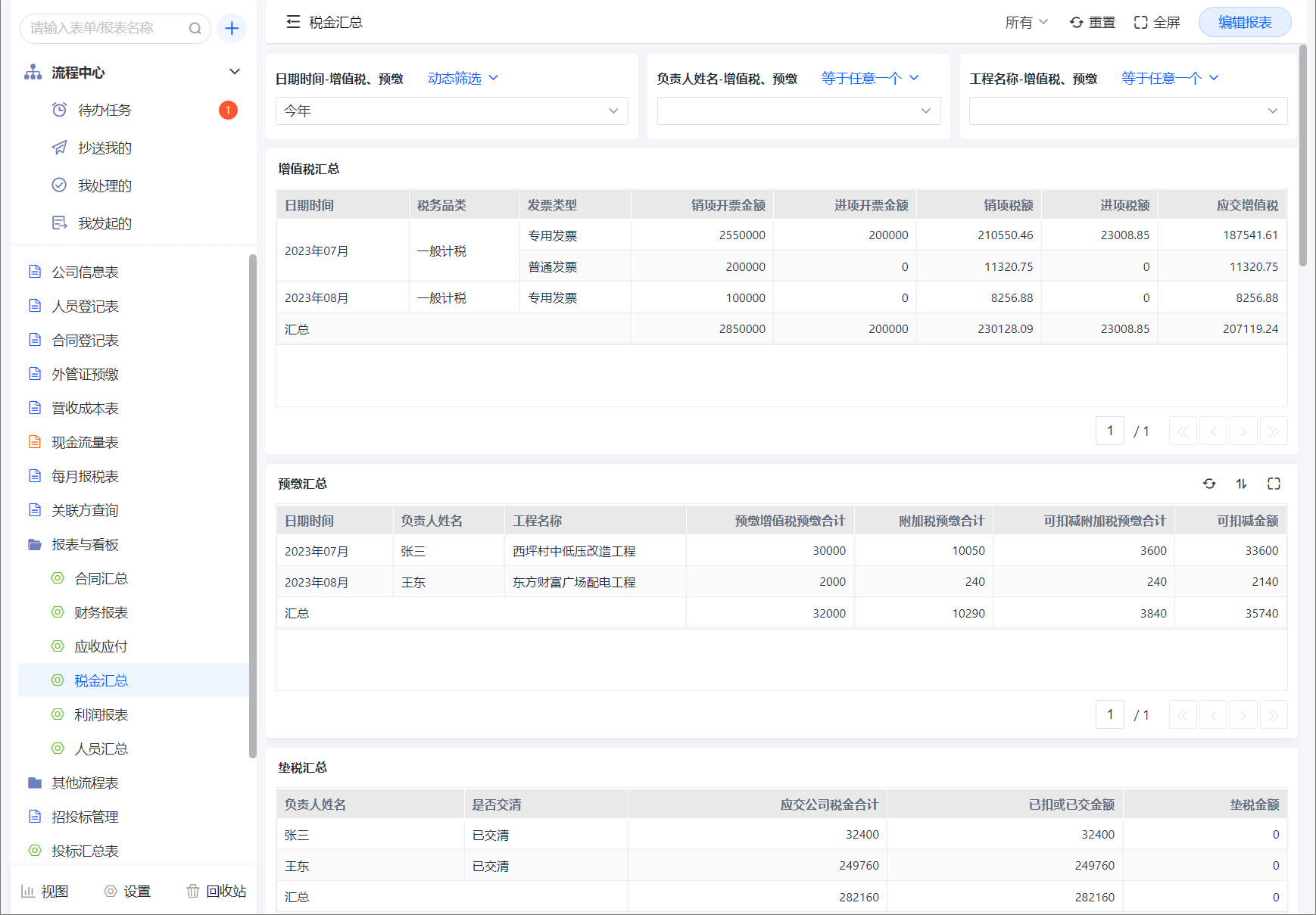
Task: Open the 所有 dropdown in the header
Action: pos(1026,23)
